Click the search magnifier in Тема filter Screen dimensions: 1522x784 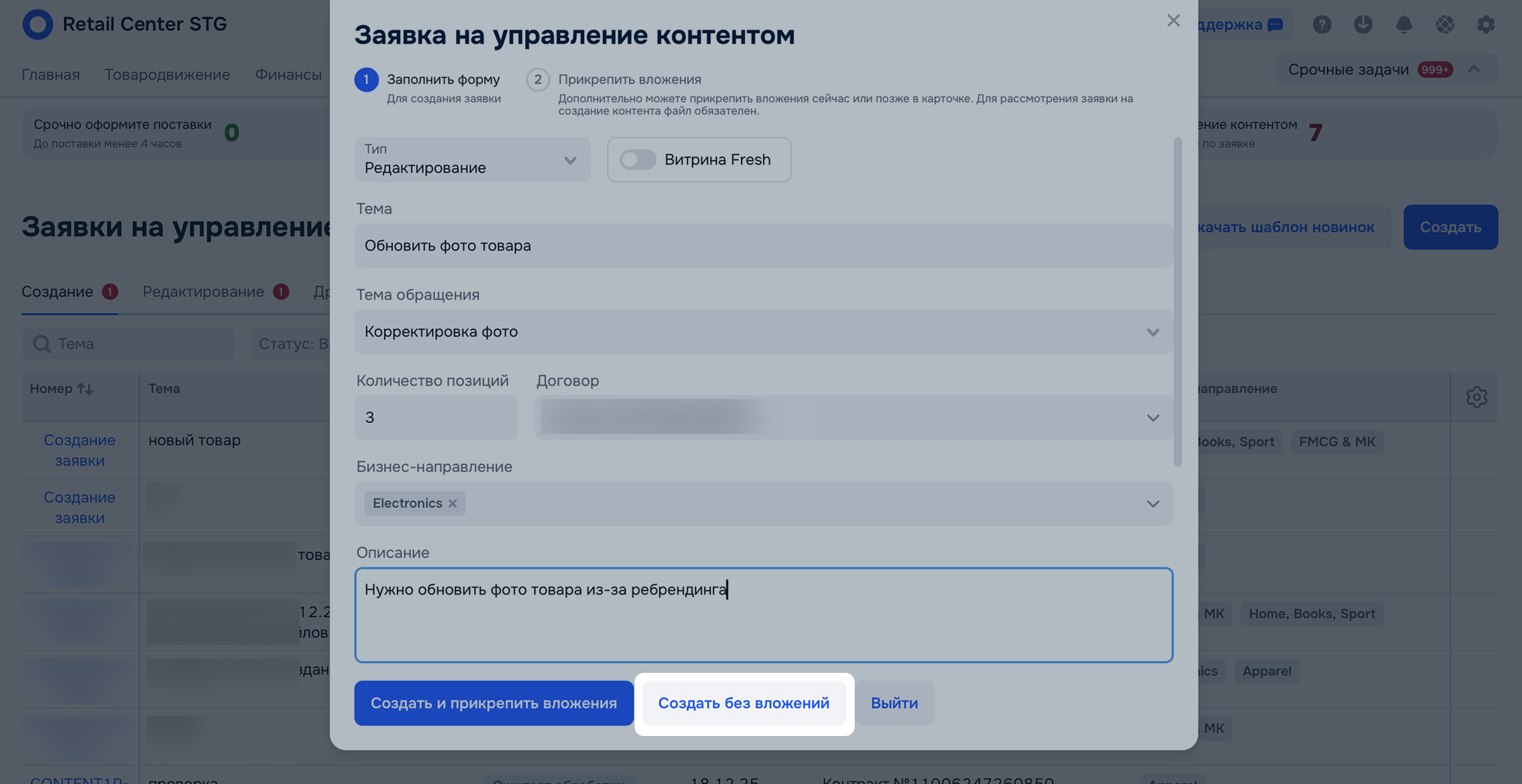42,343
